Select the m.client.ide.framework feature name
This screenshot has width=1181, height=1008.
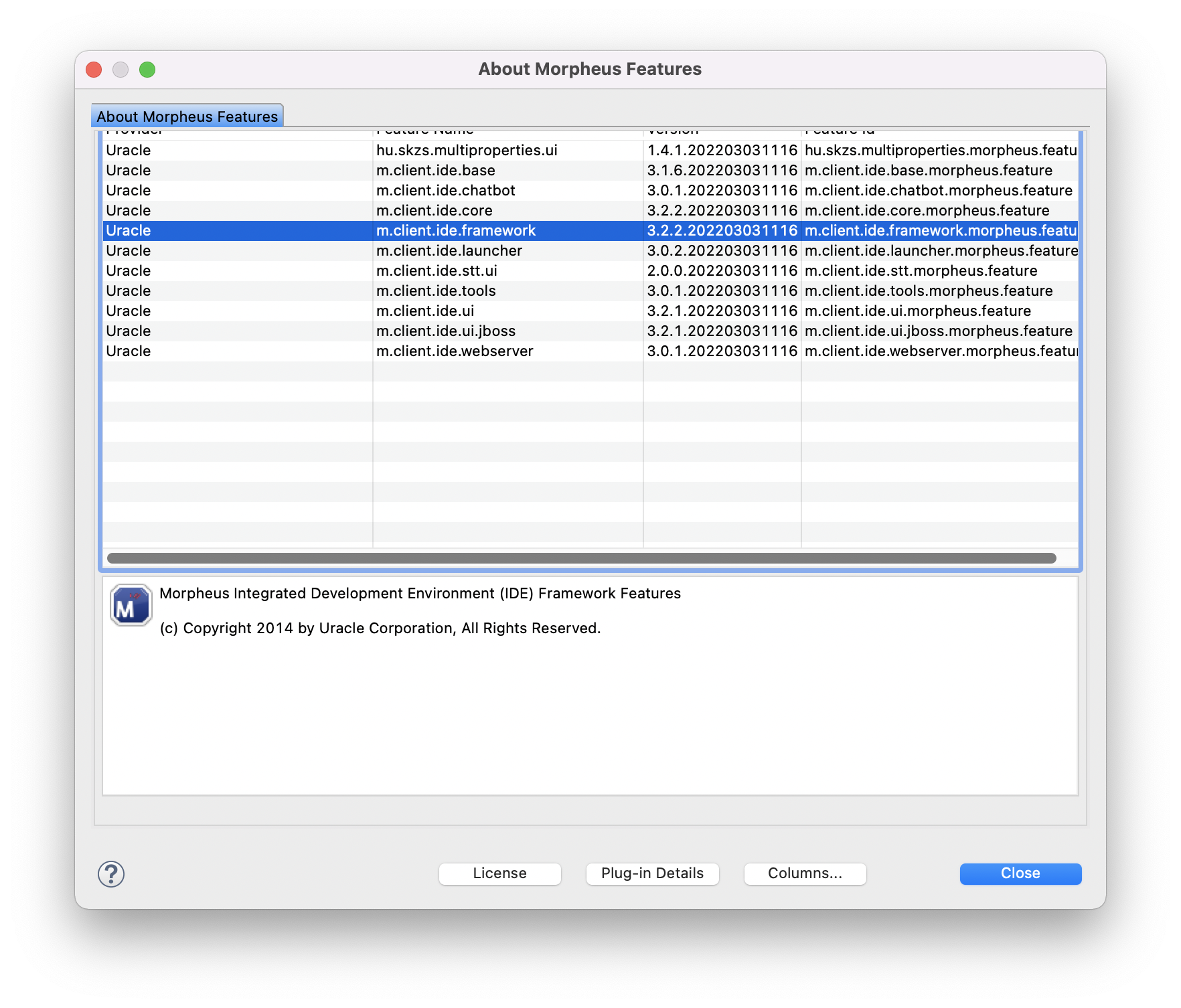[x=456, y=230]
